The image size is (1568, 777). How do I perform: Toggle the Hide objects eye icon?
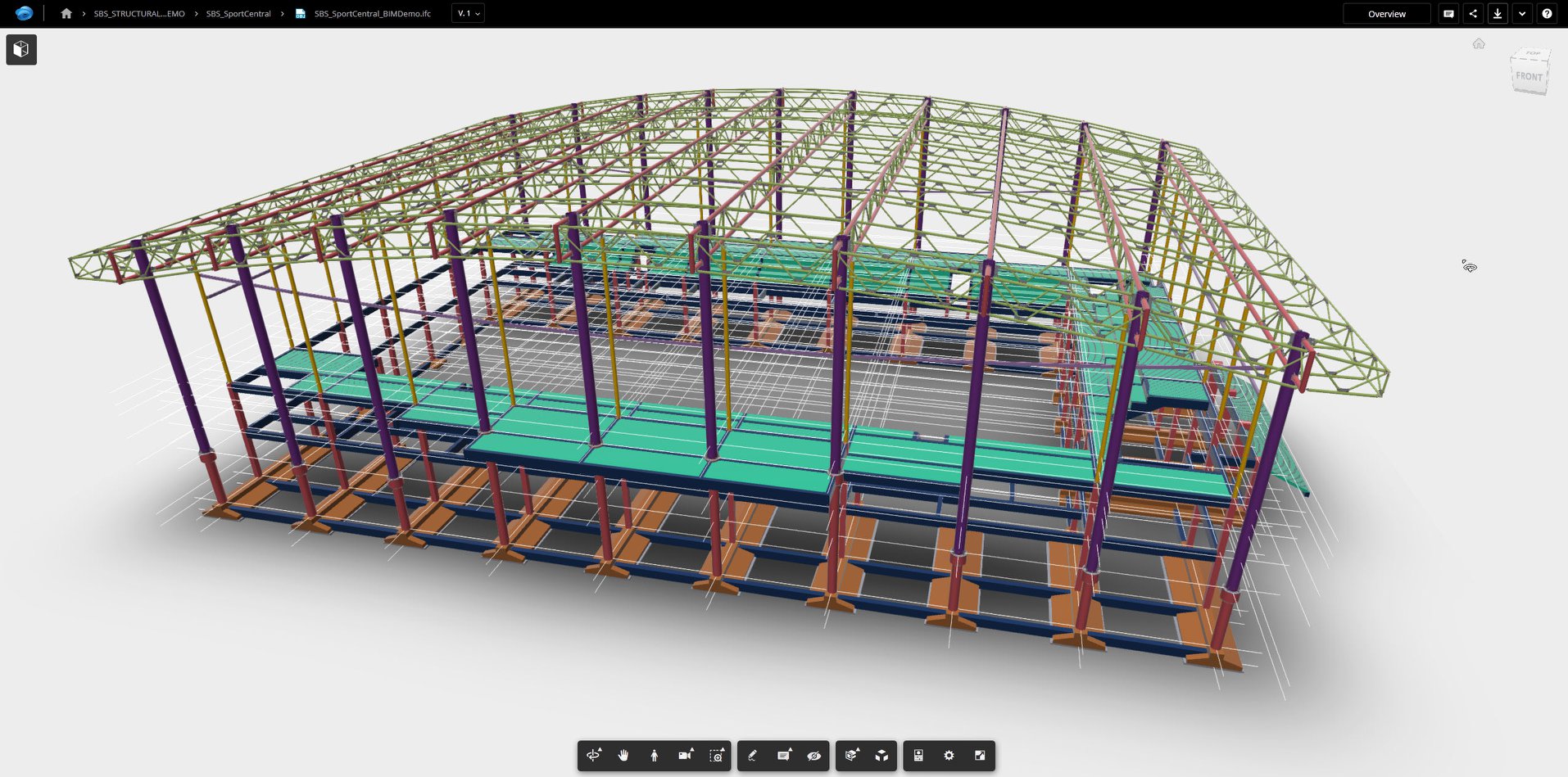(x=813, y=757)
